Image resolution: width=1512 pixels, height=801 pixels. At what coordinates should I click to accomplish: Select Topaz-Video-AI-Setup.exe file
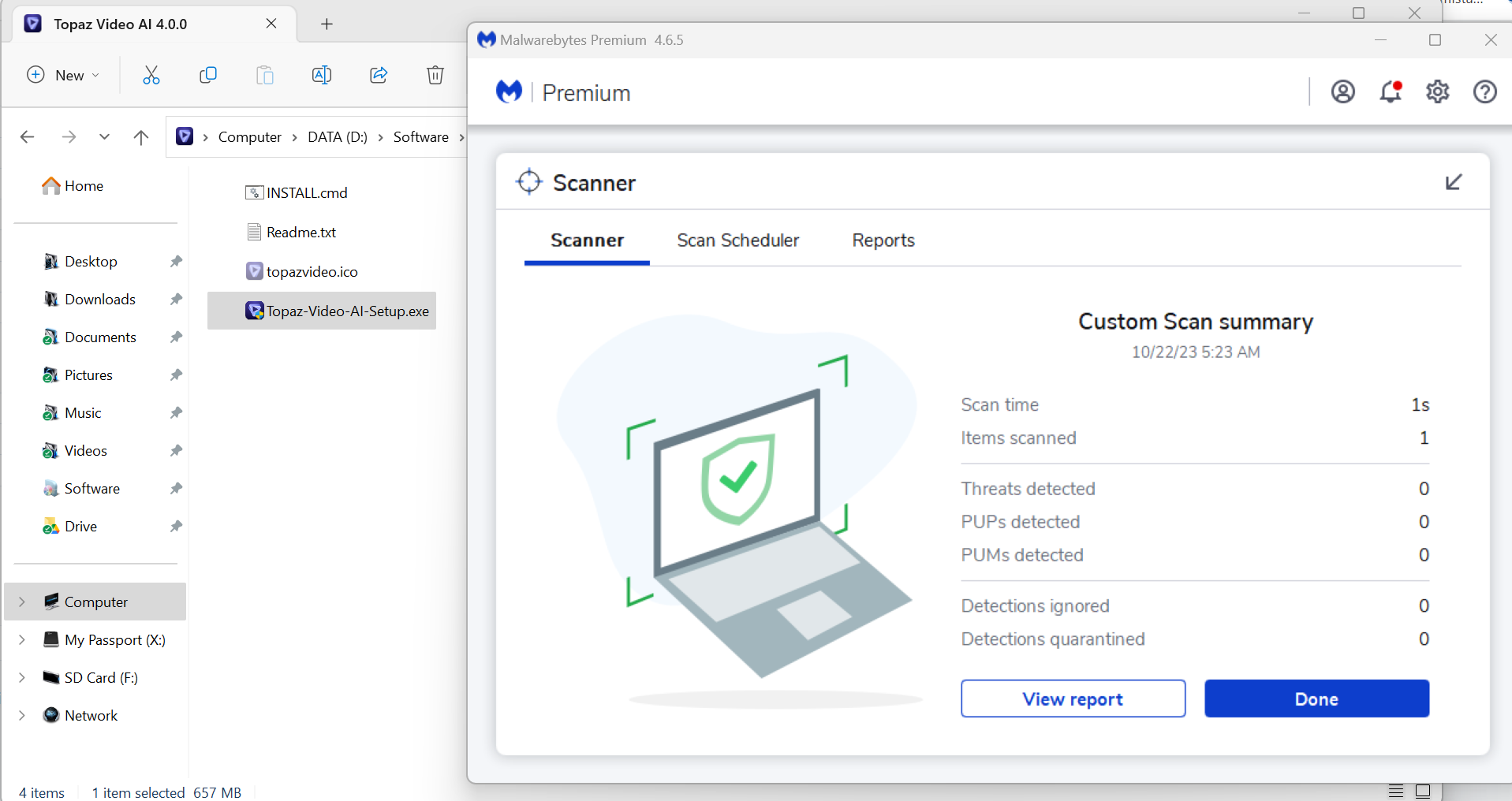click(x=322, y=311)
